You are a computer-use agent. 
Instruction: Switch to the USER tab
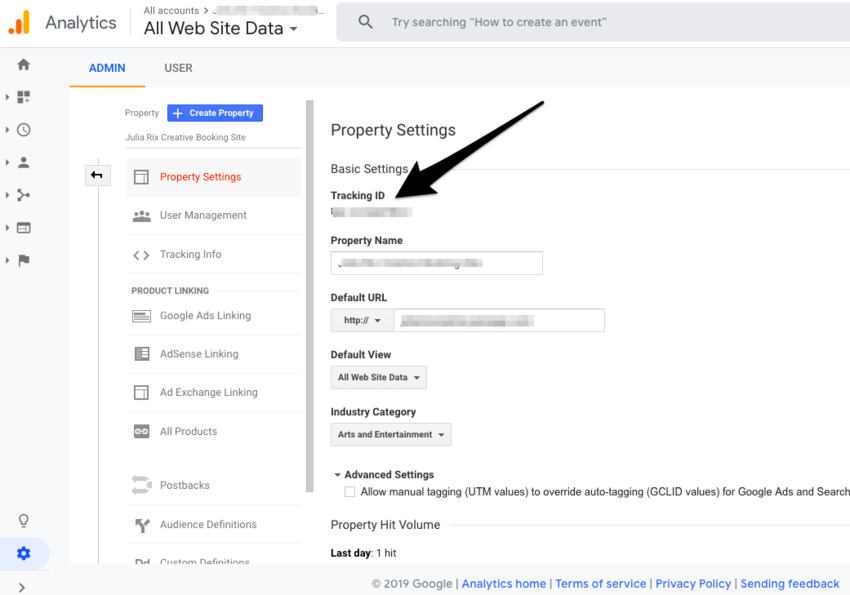coord(178,68)
